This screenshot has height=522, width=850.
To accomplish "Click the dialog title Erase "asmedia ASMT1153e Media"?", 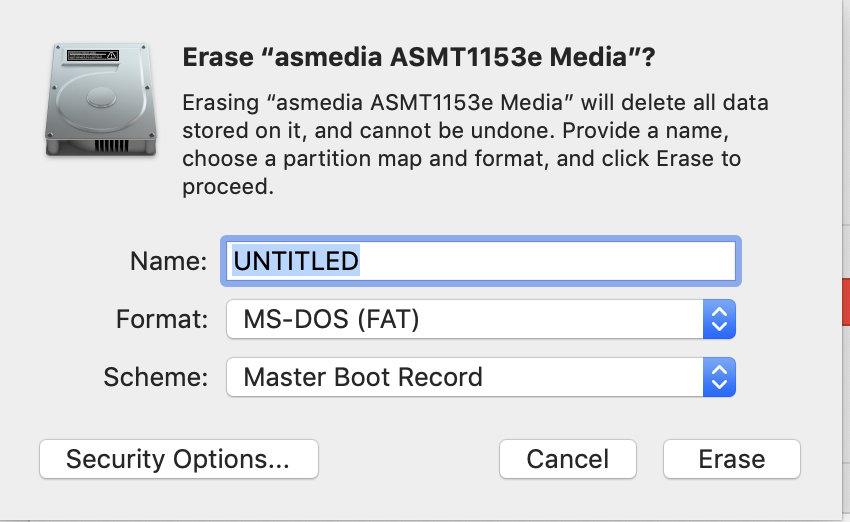I will tap(419, 57).
